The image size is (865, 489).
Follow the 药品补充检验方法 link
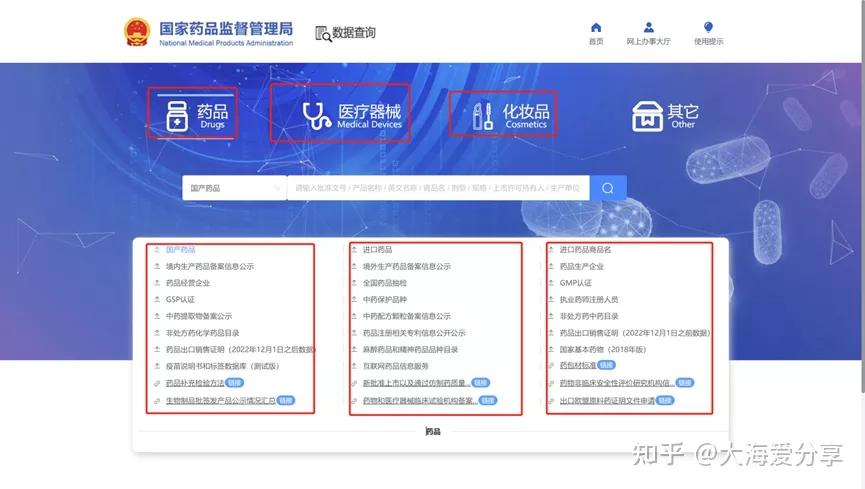coord(195,382)
